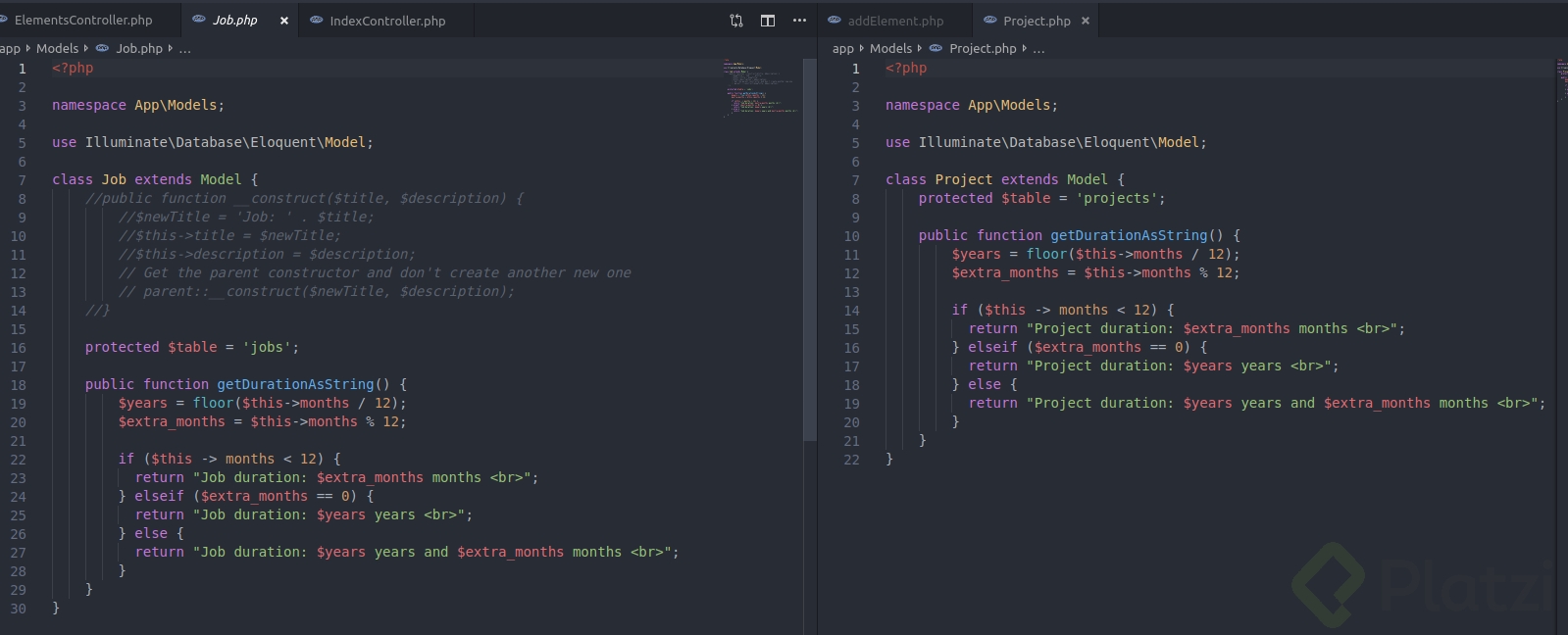This screenshot has height=635, width=1568.
Task: Open the Job.php breadcrumb ellipsis
Action: click(x=185, y=48)
